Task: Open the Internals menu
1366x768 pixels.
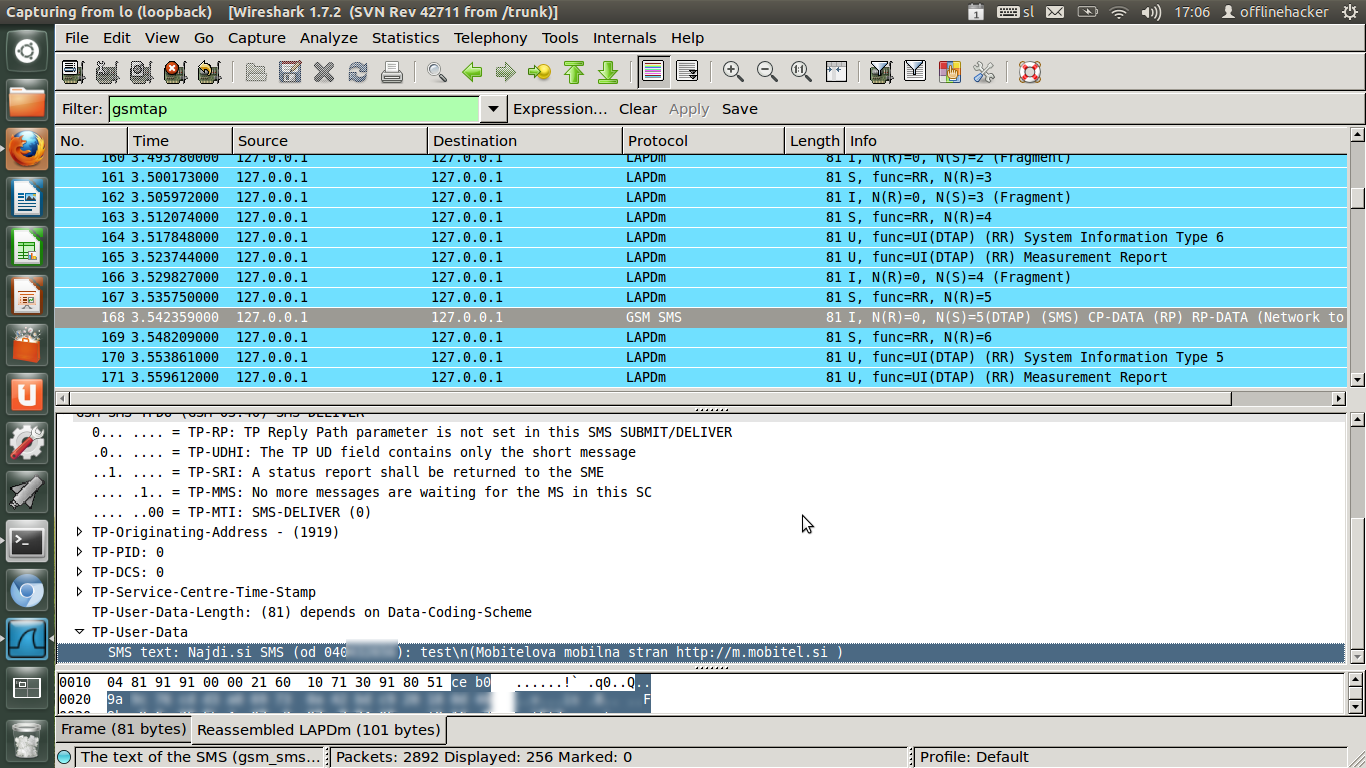Action: [x=625, y=38]
